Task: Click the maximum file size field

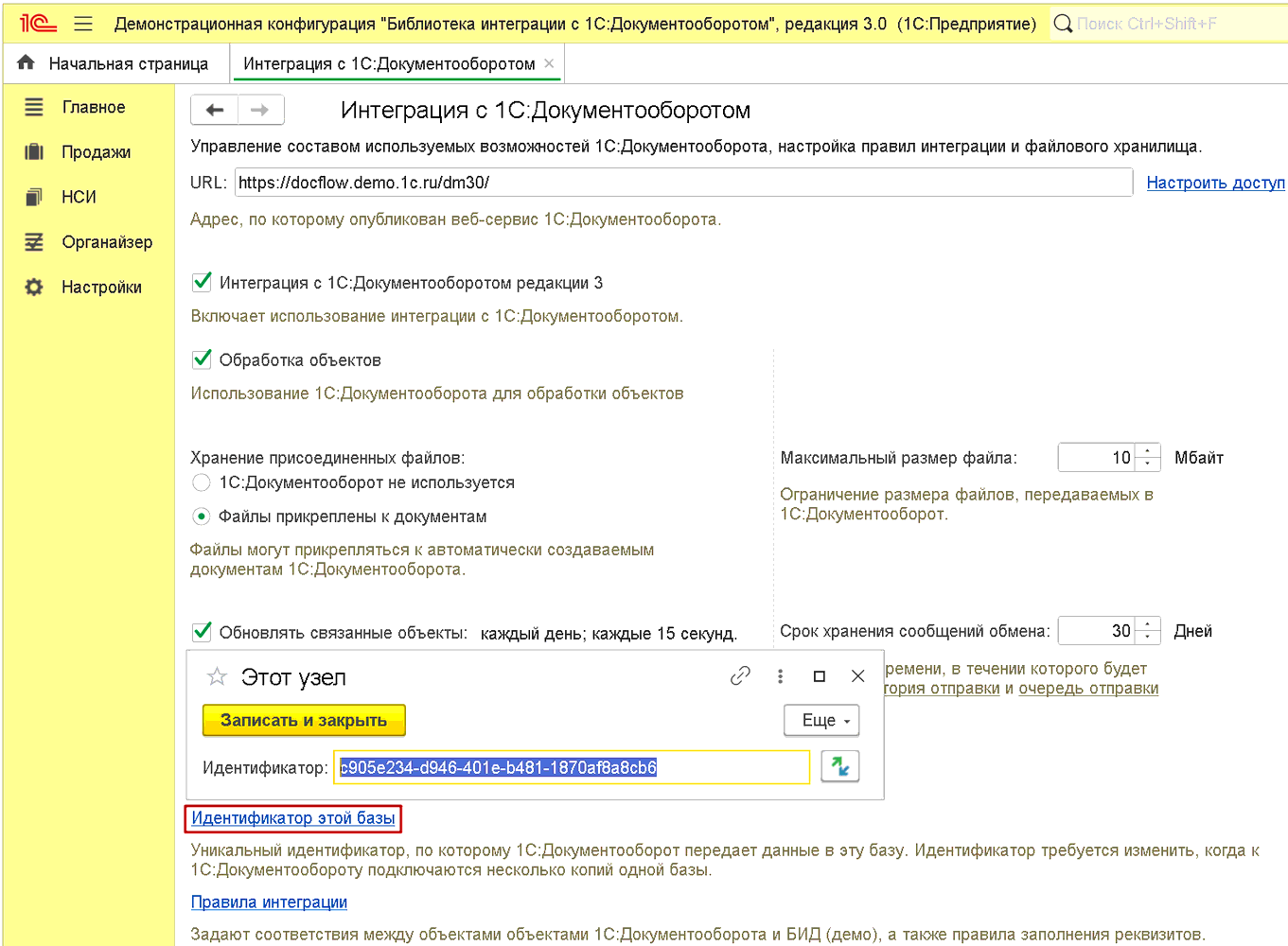Action: point(1098,458)
